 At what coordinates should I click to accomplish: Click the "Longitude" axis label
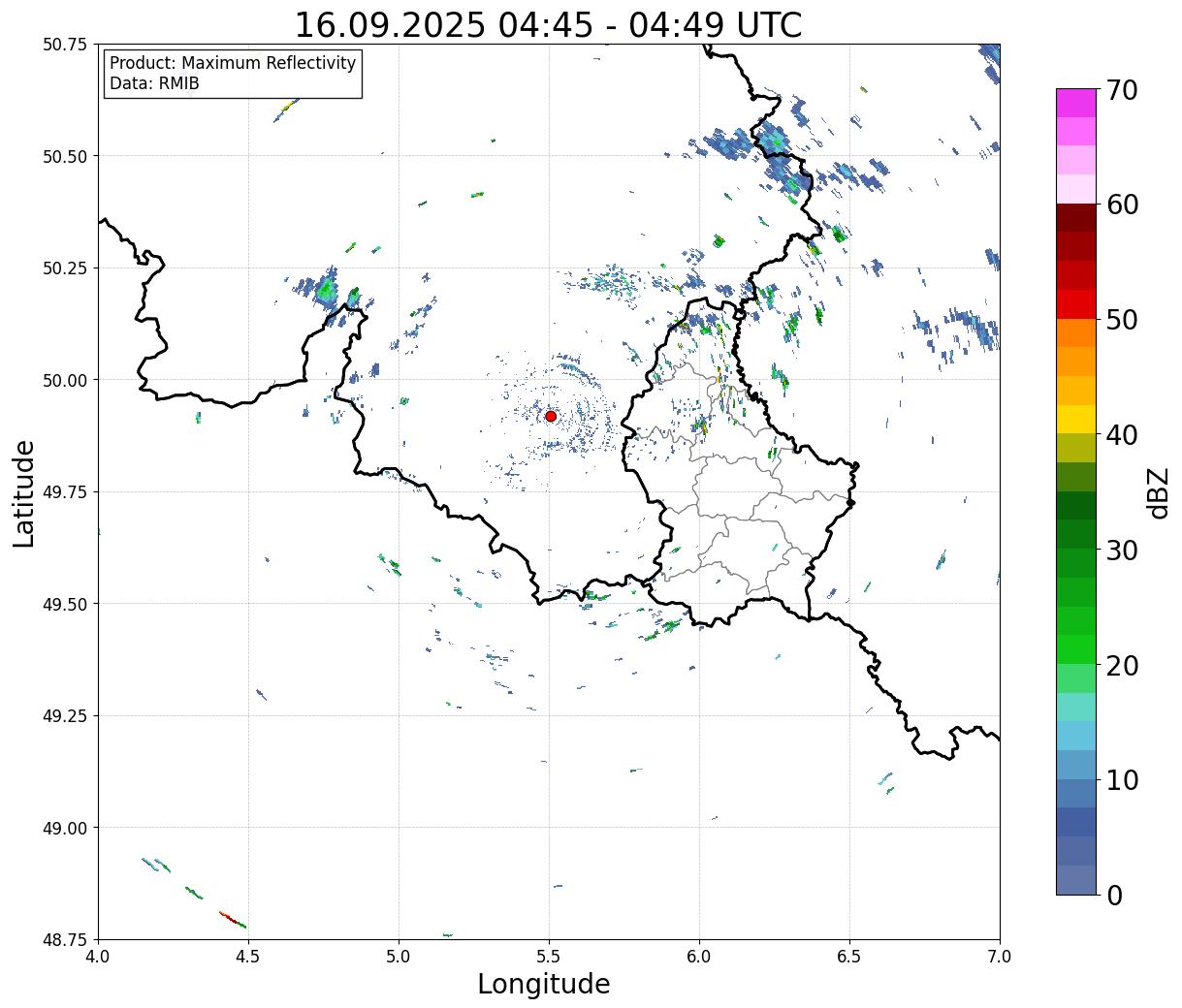pos(544,984)
